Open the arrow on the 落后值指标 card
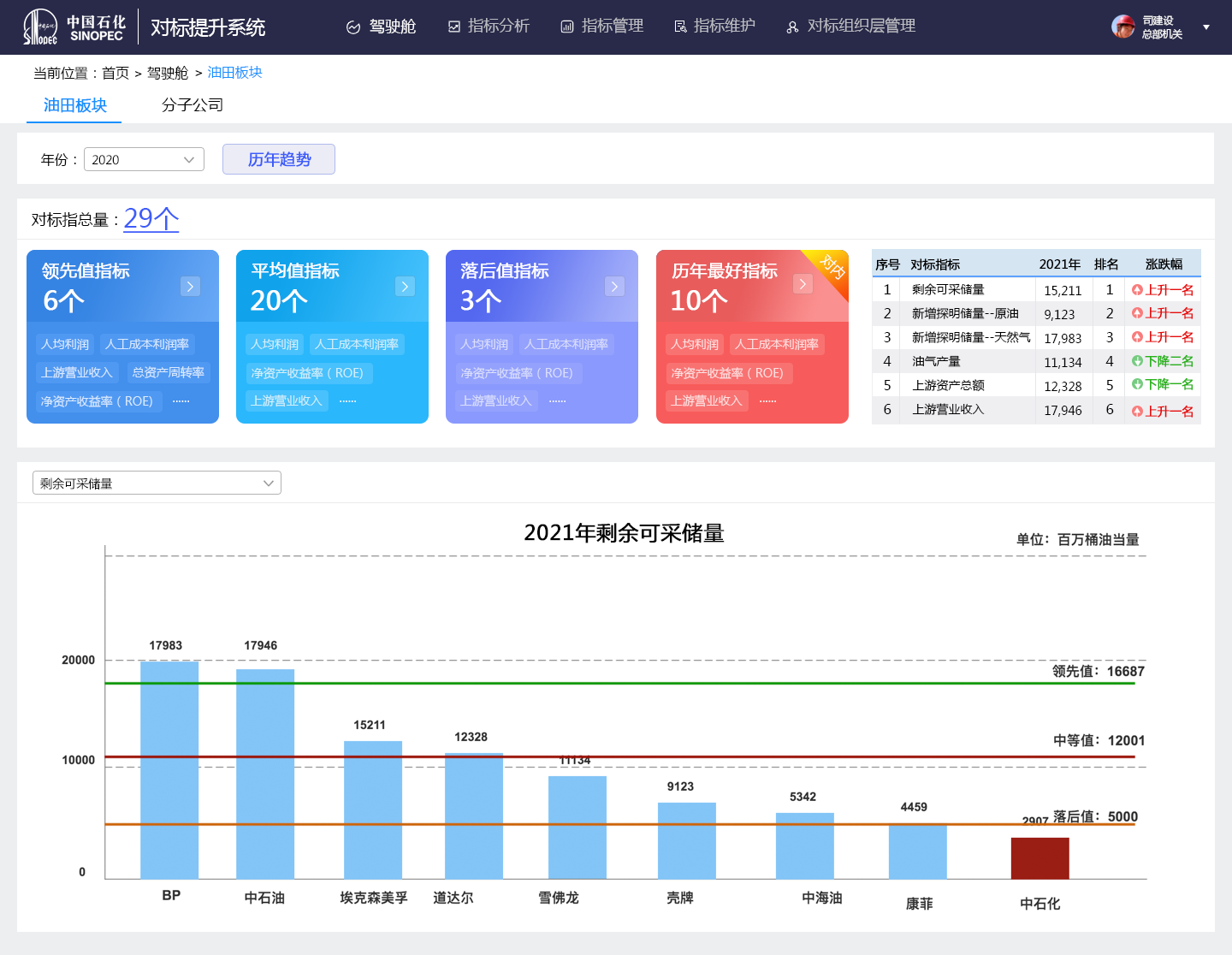 click(x=615, y=286)
